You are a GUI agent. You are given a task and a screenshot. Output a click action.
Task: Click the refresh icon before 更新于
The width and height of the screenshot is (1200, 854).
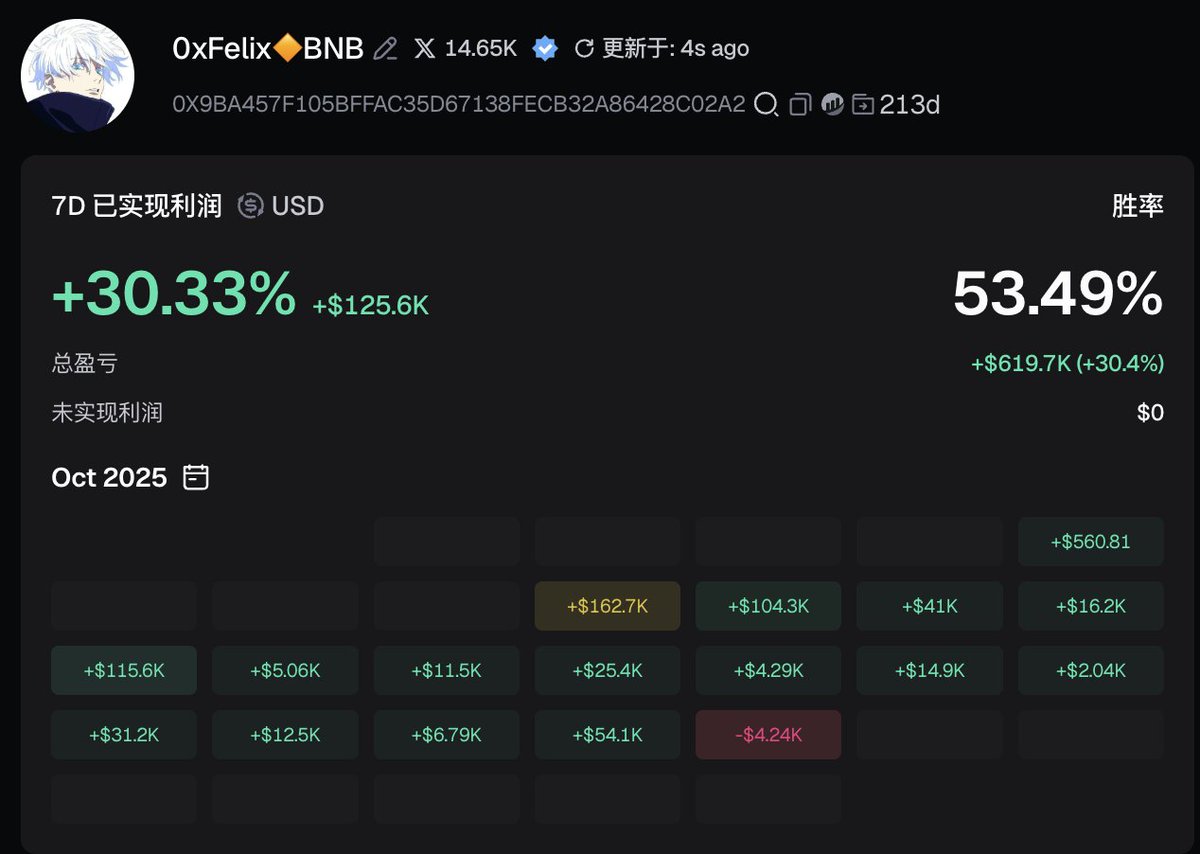(584, 48)
